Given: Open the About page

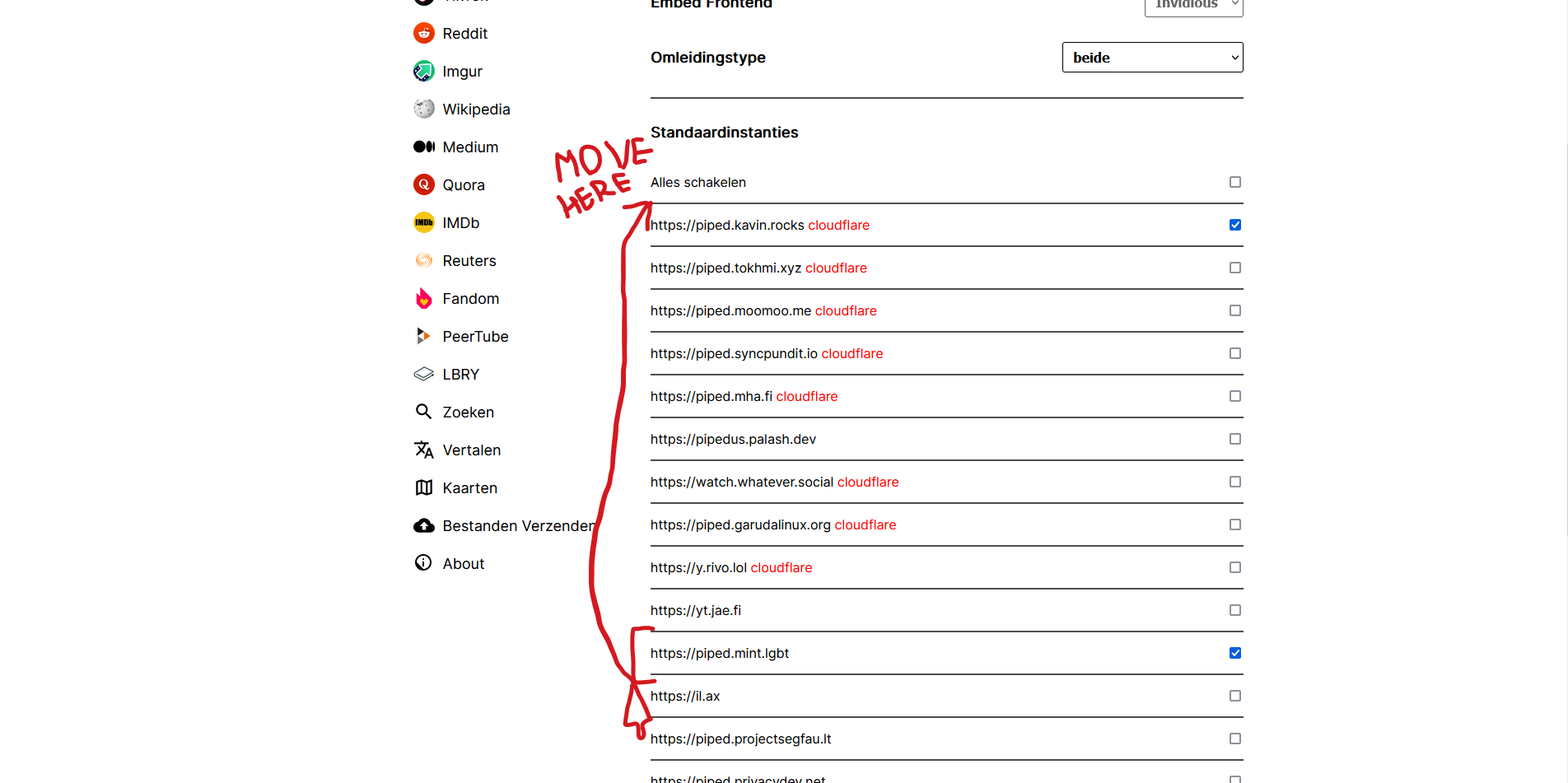Looking at the screenshot, I should pyautogui.click(x=463, y=563).
